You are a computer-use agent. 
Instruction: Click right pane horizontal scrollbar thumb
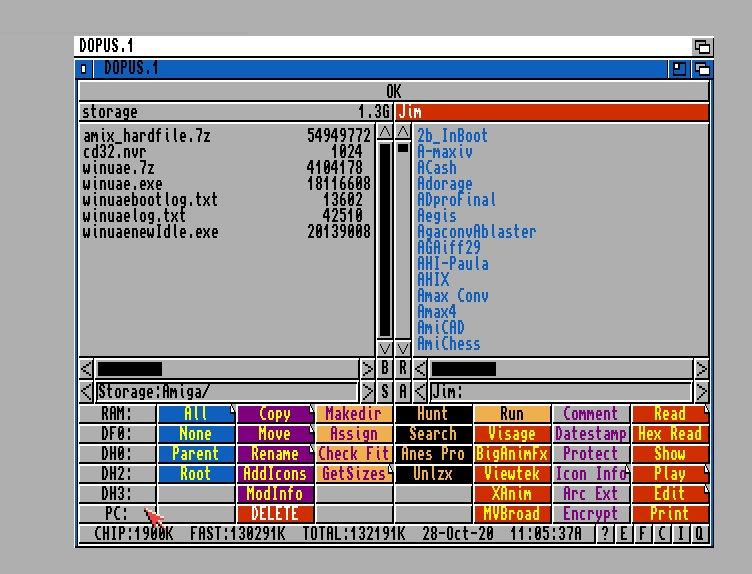464,369
